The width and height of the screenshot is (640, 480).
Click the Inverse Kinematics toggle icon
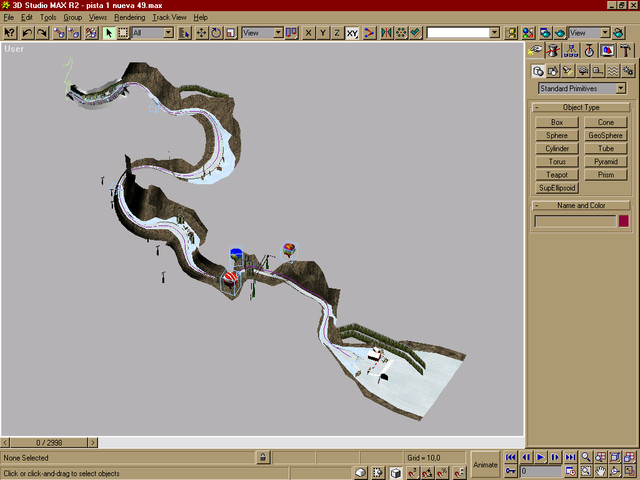[369, 33]
